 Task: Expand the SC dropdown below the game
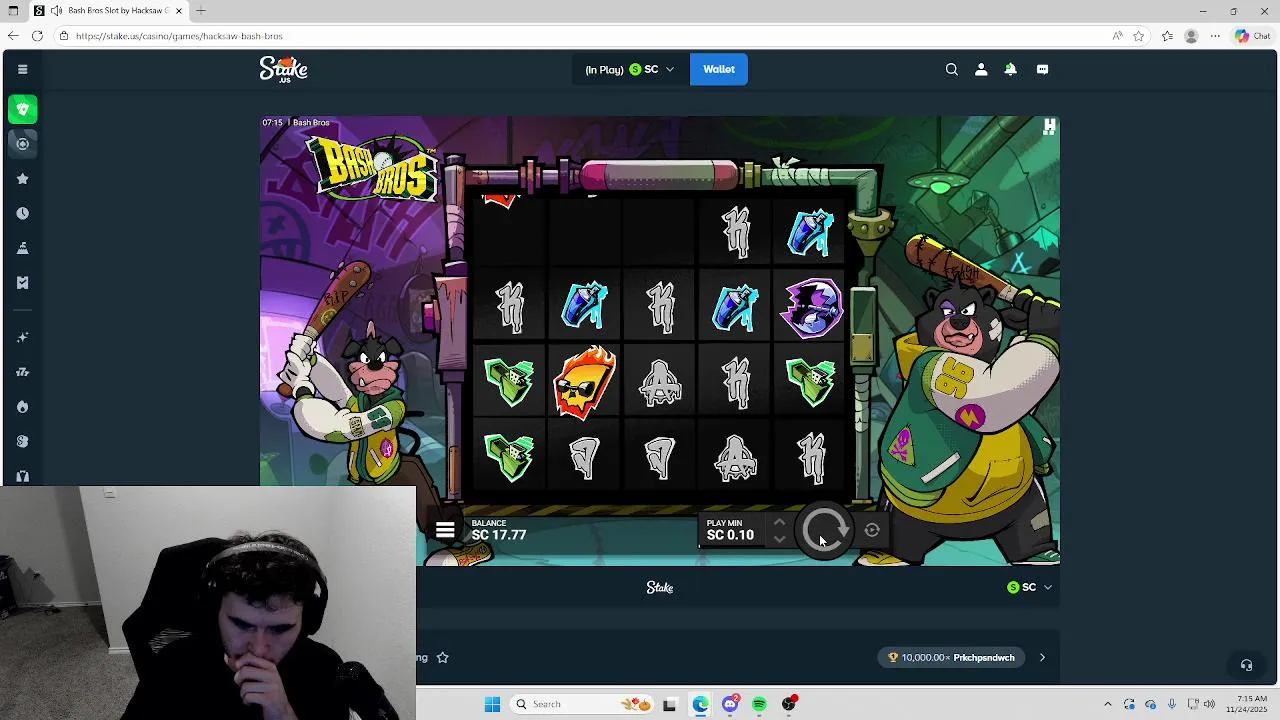click(1029, 587)
